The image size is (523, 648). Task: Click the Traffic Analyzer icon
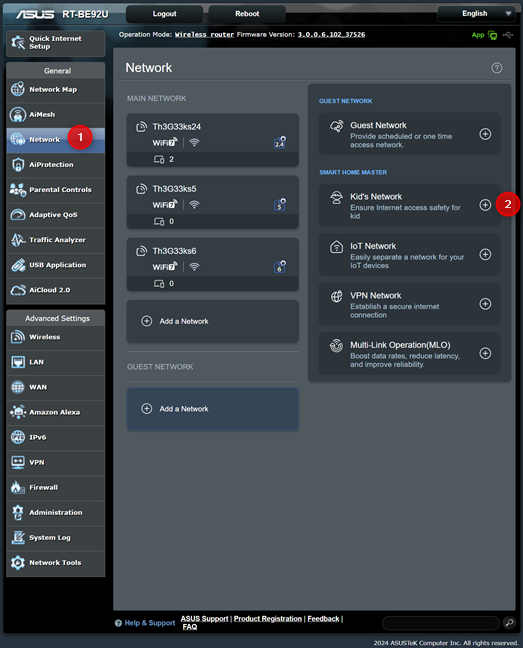[18, 240]
